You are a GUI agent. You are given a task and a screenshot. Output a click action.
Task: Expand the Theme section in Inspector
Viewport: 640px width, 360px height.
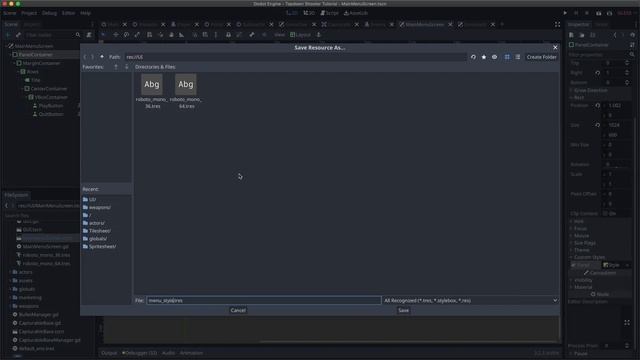tap(581, 250)
